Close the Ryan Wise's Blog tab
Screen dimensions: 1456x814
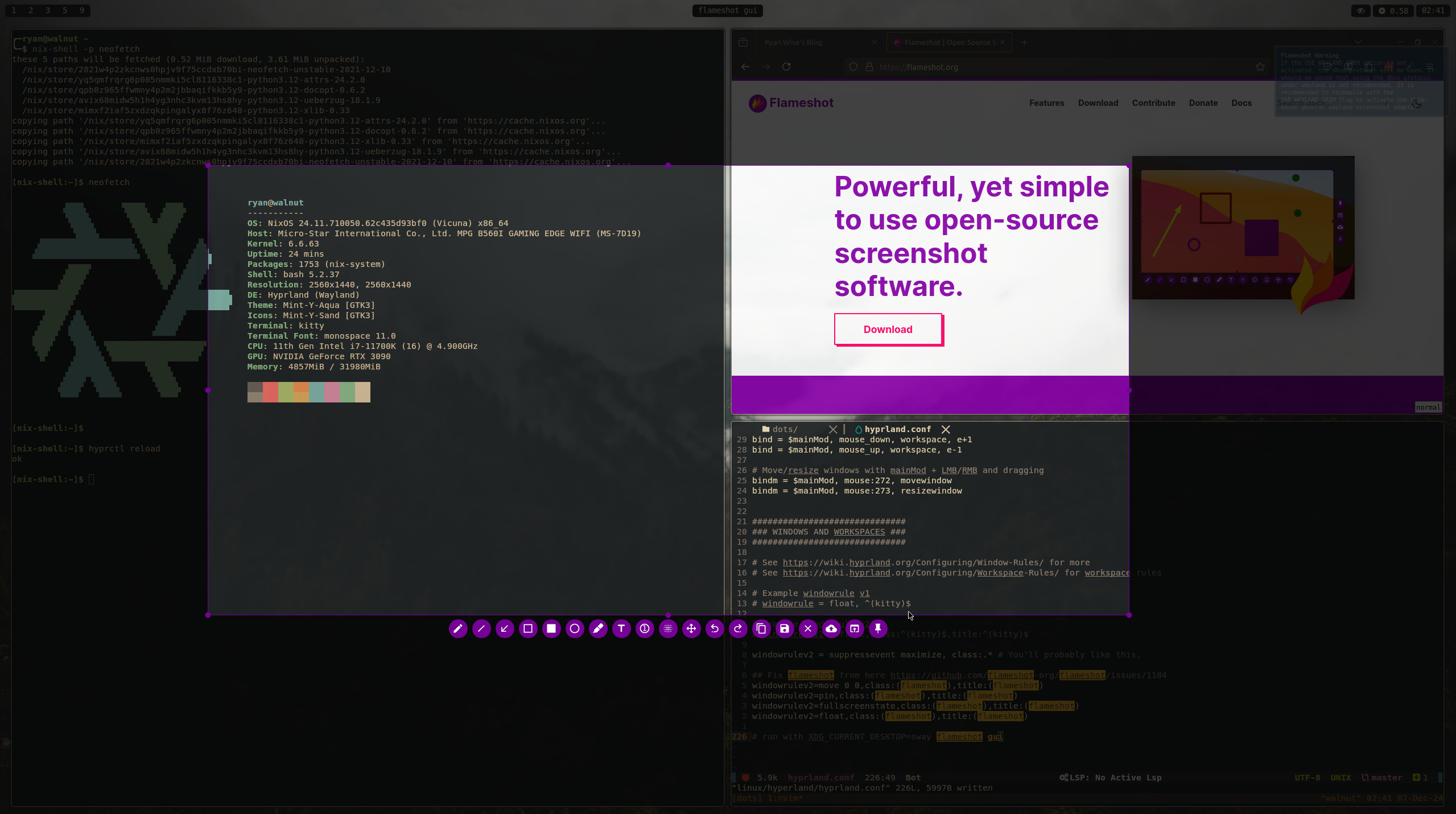click(875, 42)
